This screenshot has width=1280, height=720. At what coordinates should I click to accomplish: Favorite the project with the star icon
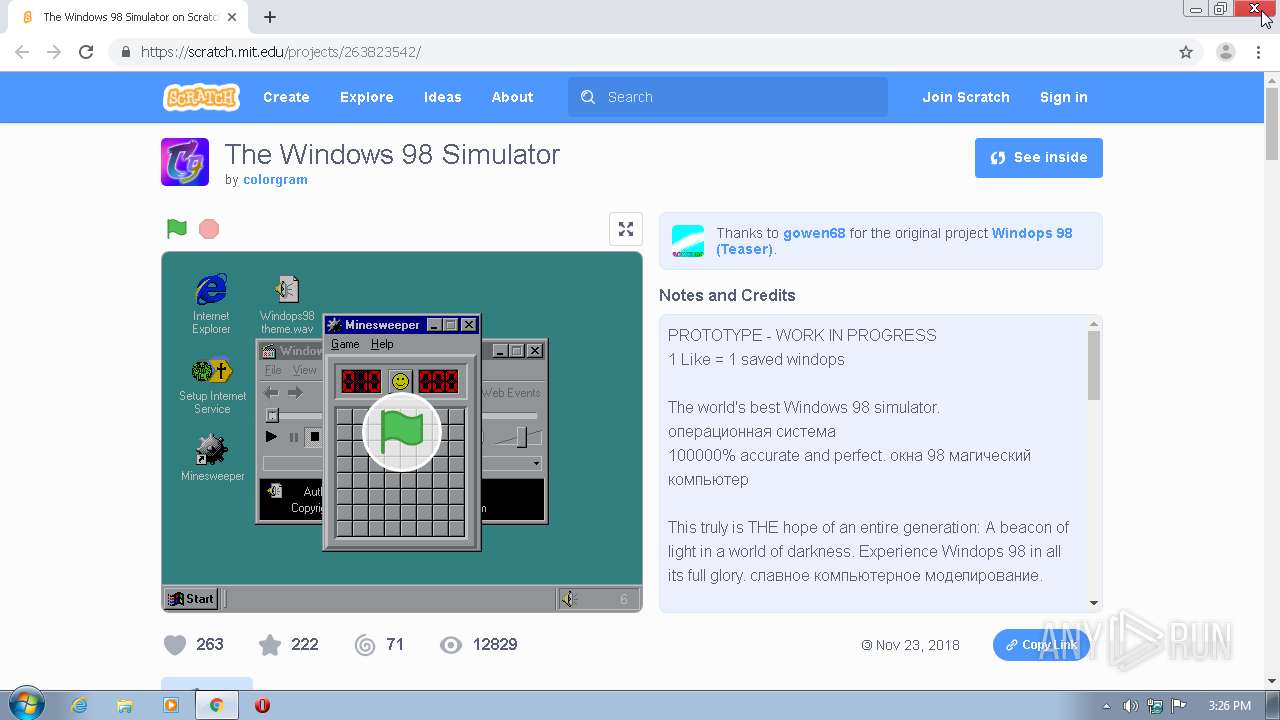pyautogui.click(x=270, y=645)
